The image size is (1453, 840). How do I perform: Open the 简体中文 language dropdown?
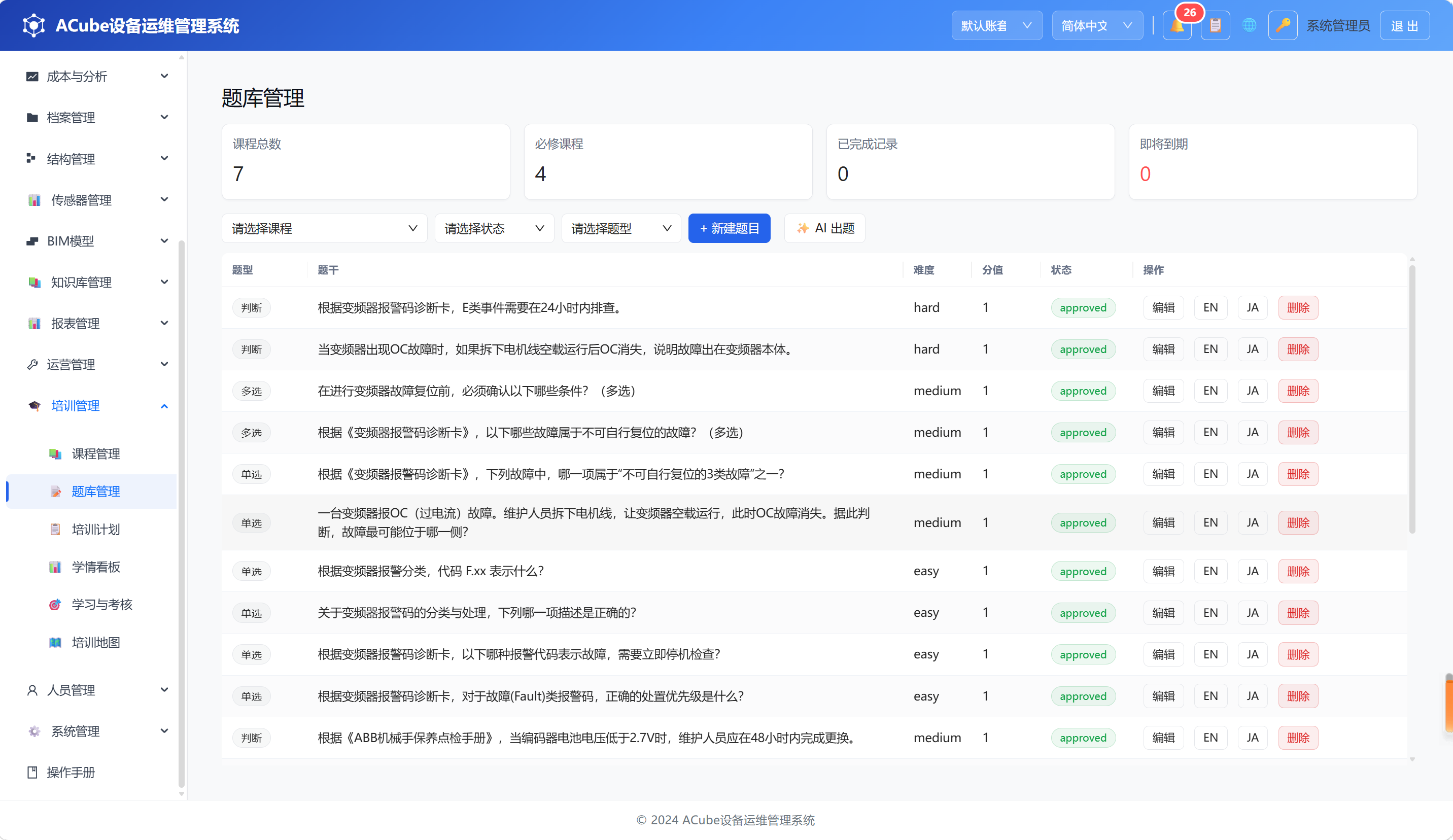coord(1097,25)
